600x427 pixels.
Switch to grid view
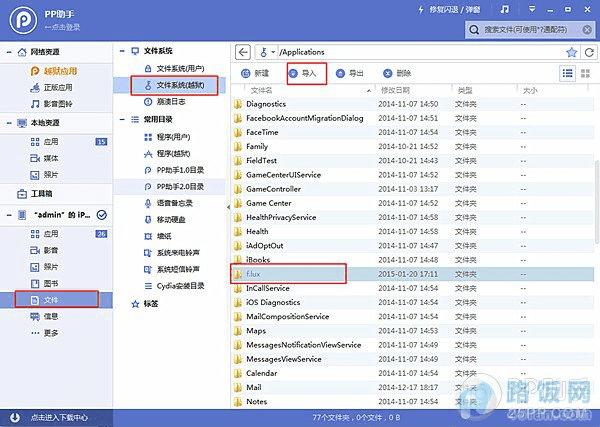585,73
